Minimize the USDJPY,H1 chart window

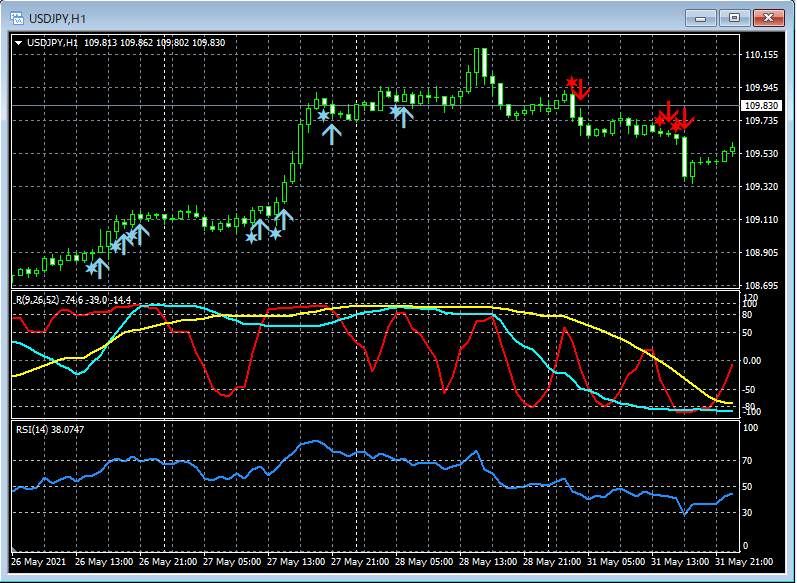[x=703, y=17]
